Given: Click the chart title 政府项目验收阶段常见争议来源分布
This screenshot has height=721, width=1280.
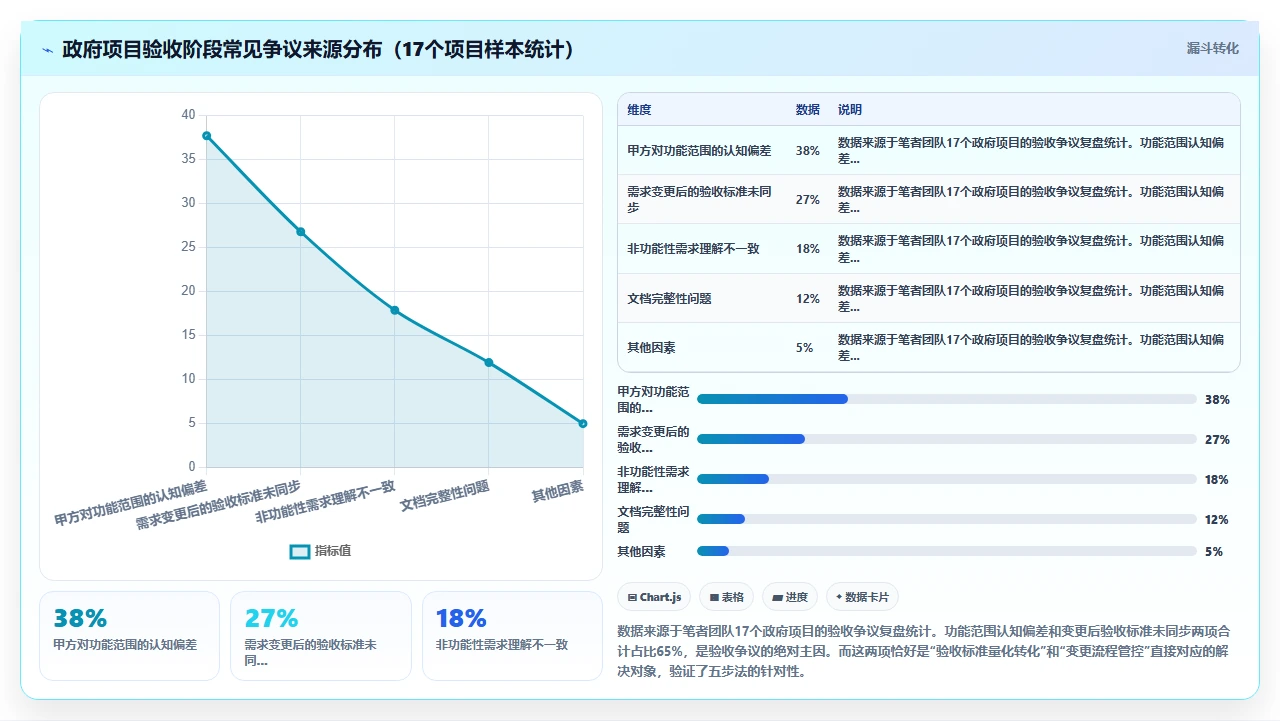Looking at the screenshot, I should click(320, 49).
